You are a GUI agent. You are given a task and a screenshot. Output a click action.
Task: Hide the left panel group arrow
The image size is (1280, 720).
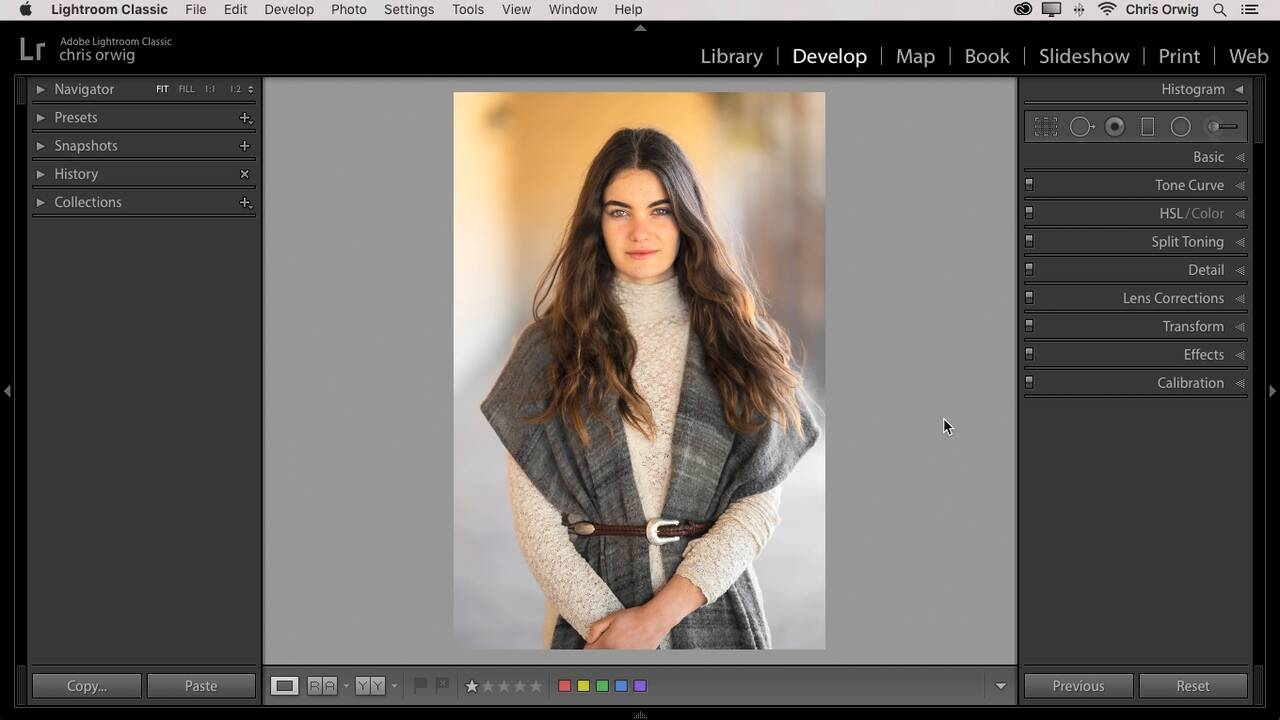click(x=7, y=391)
